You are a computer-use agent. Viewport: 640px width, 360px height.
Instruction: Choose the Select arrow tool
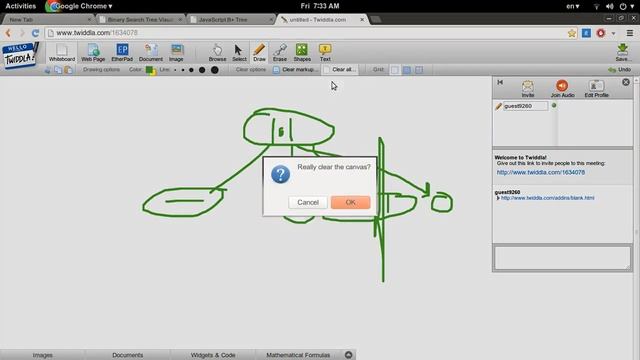click(239, 53)
